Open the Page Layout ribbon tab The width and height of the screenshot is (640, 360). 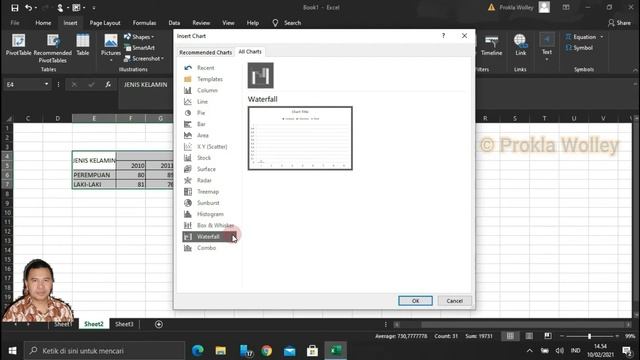click(105, 23)
